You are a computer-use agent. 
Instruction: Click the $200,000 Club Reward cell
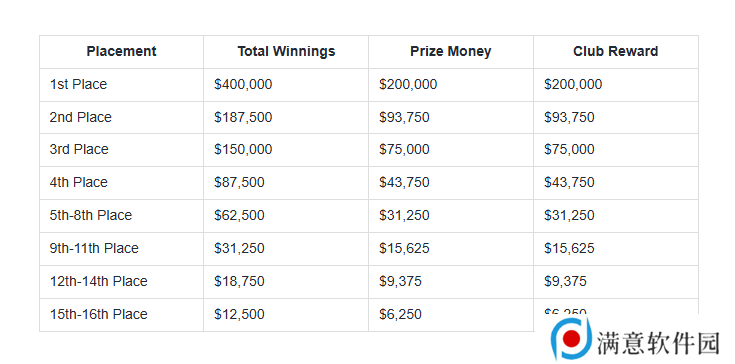573,84
